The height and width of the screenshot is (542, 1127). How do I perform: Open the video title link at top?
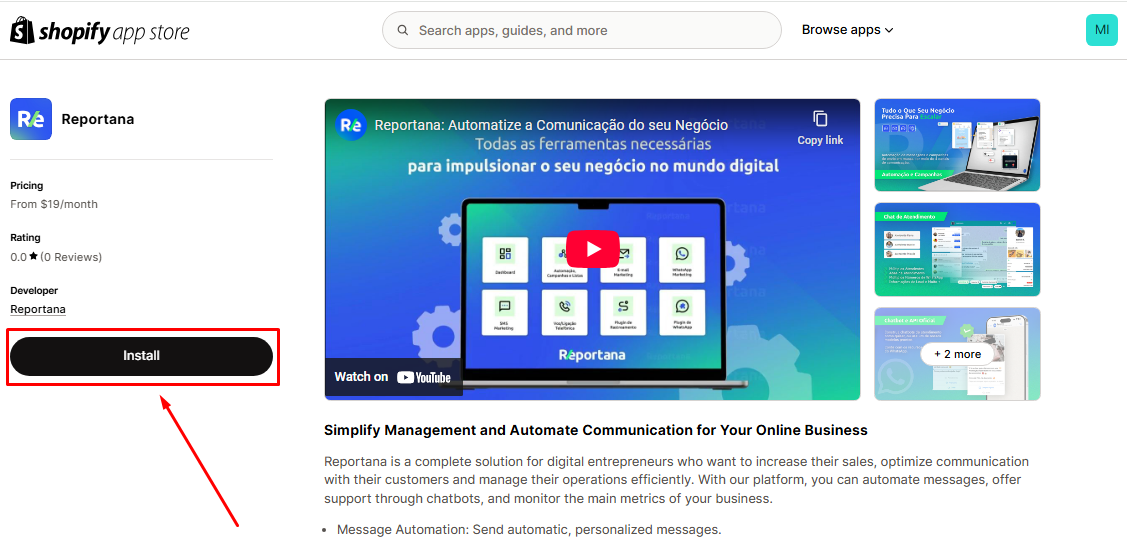tap(551, 125)
